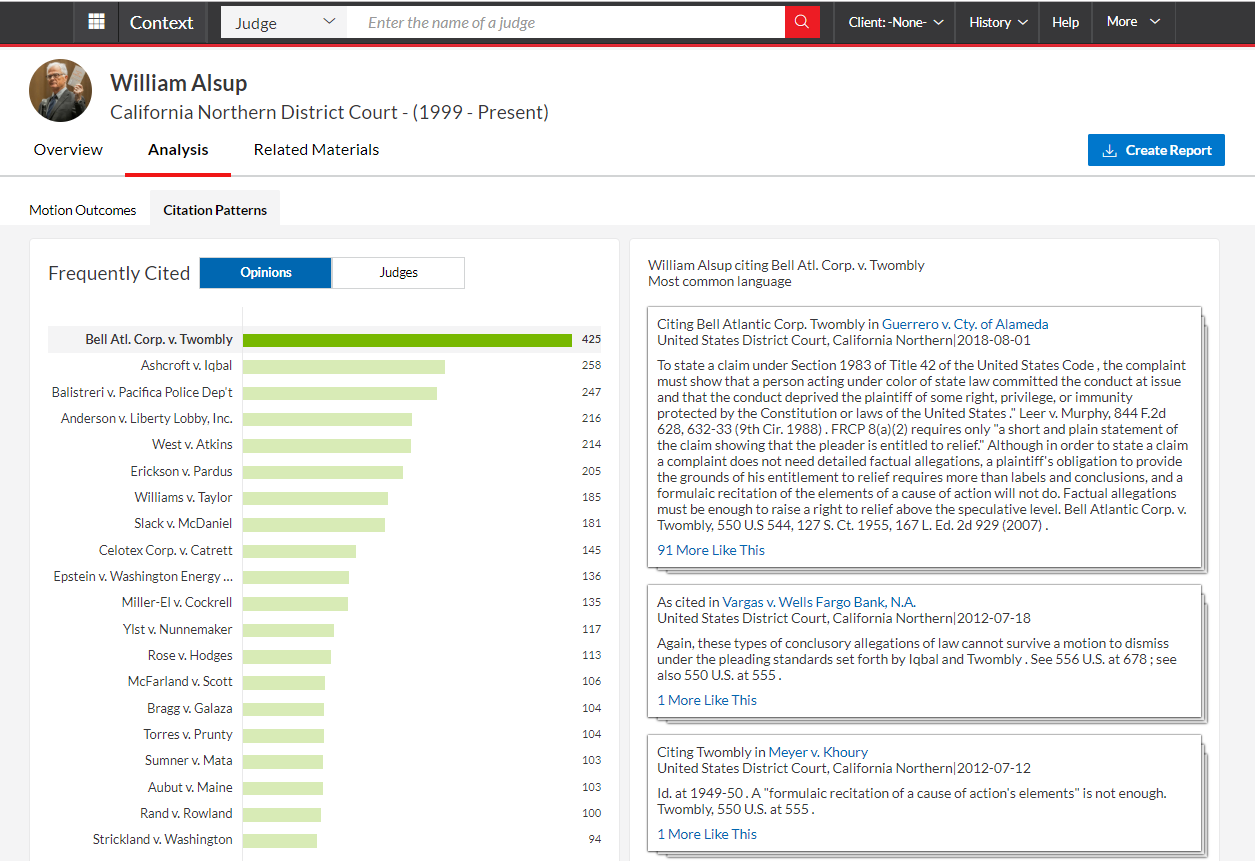Viewport: 1255px width, 861px height.
Task: Select the Opinions toggle button
Action: tap(265, 273)
